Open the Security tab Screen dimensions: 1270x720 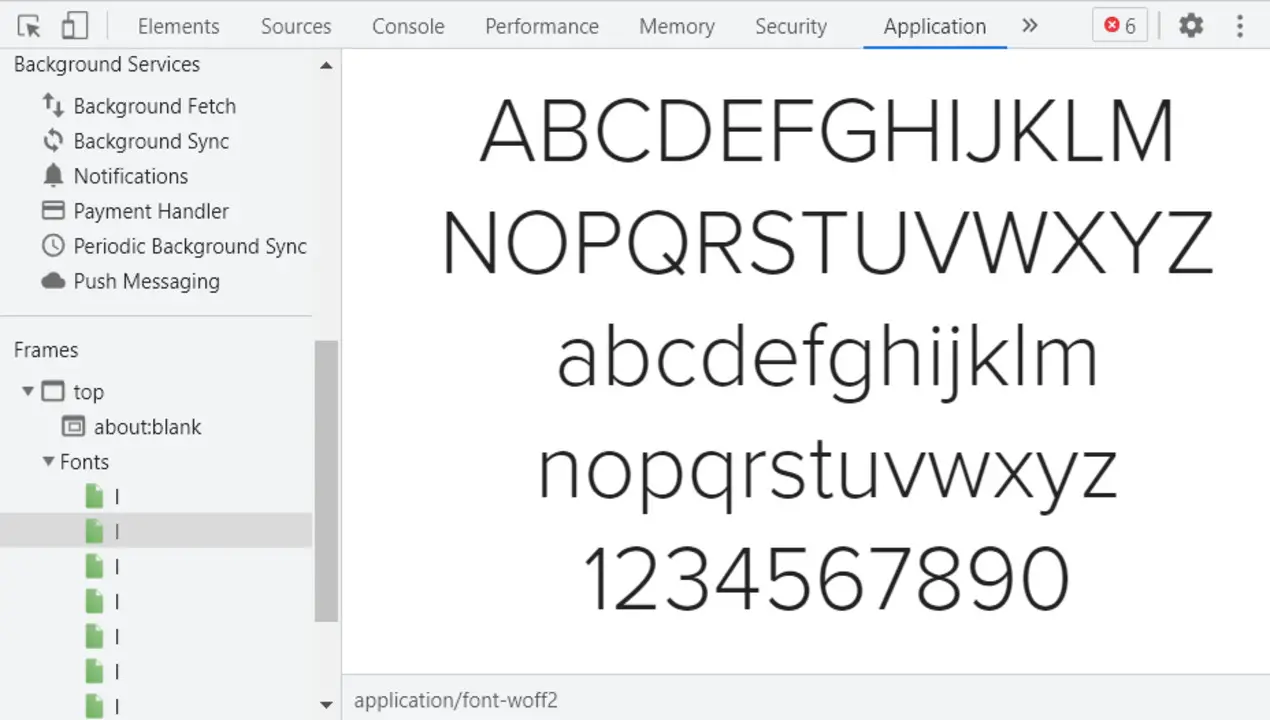click(791, 26)
